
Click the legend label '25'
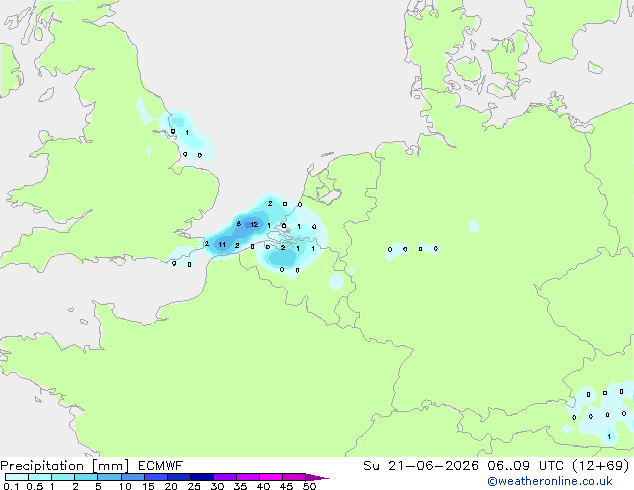click(x=194, y=486)
